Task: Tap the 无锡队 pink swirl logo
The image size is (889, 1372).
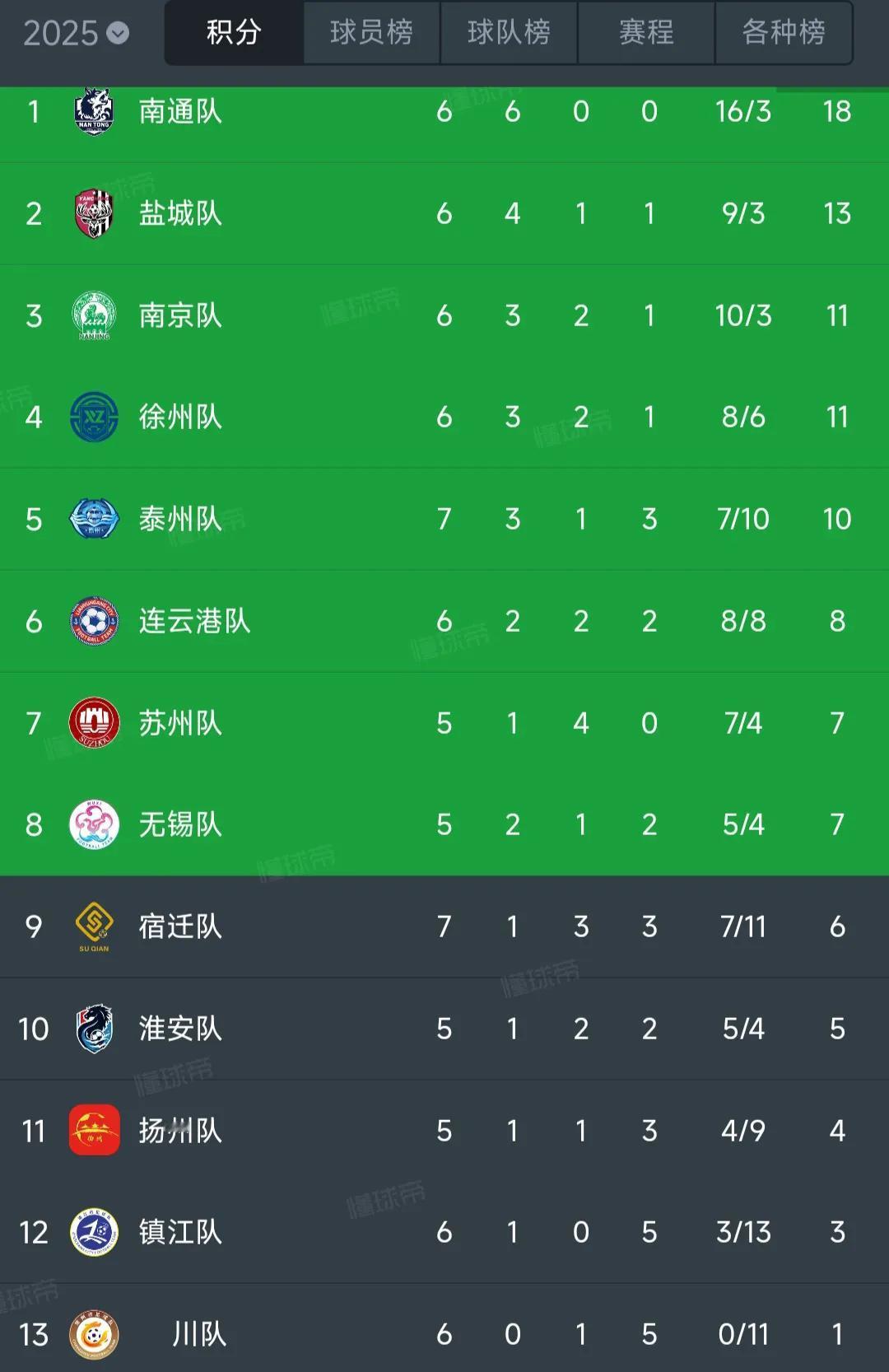Action: tap(94, 824)
